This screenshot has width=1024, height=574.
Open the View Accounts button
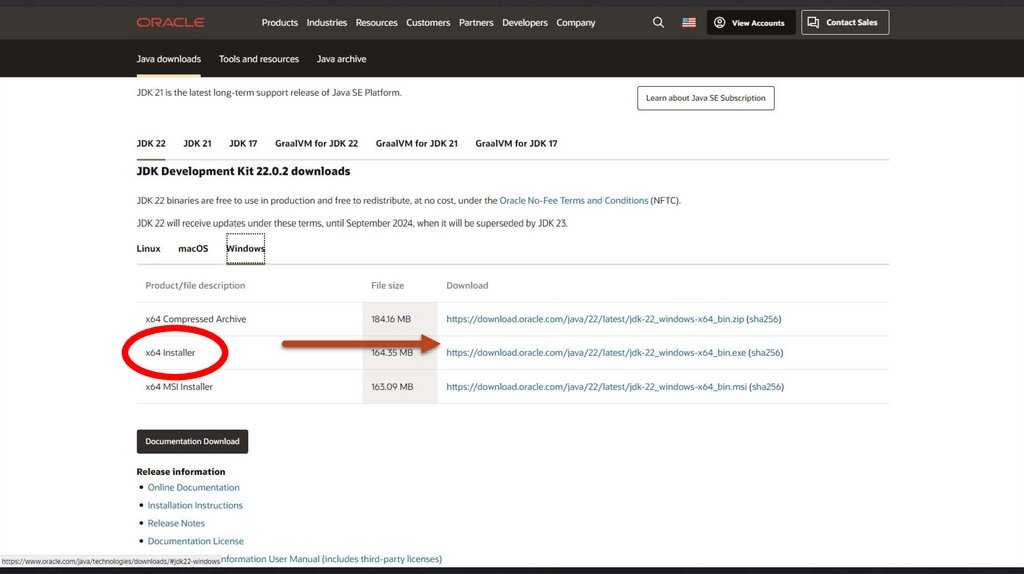coord(750,22)
